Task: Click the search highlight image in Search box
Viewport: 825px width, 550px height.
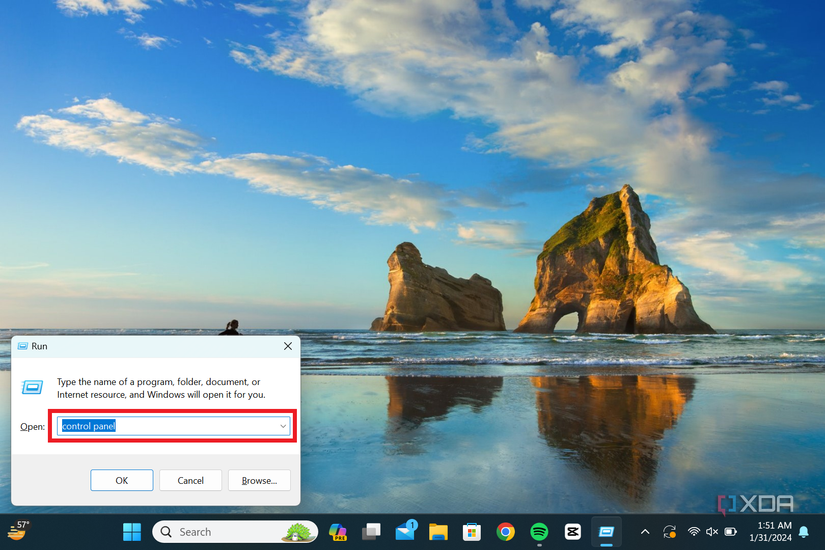Action: [298, 532]
